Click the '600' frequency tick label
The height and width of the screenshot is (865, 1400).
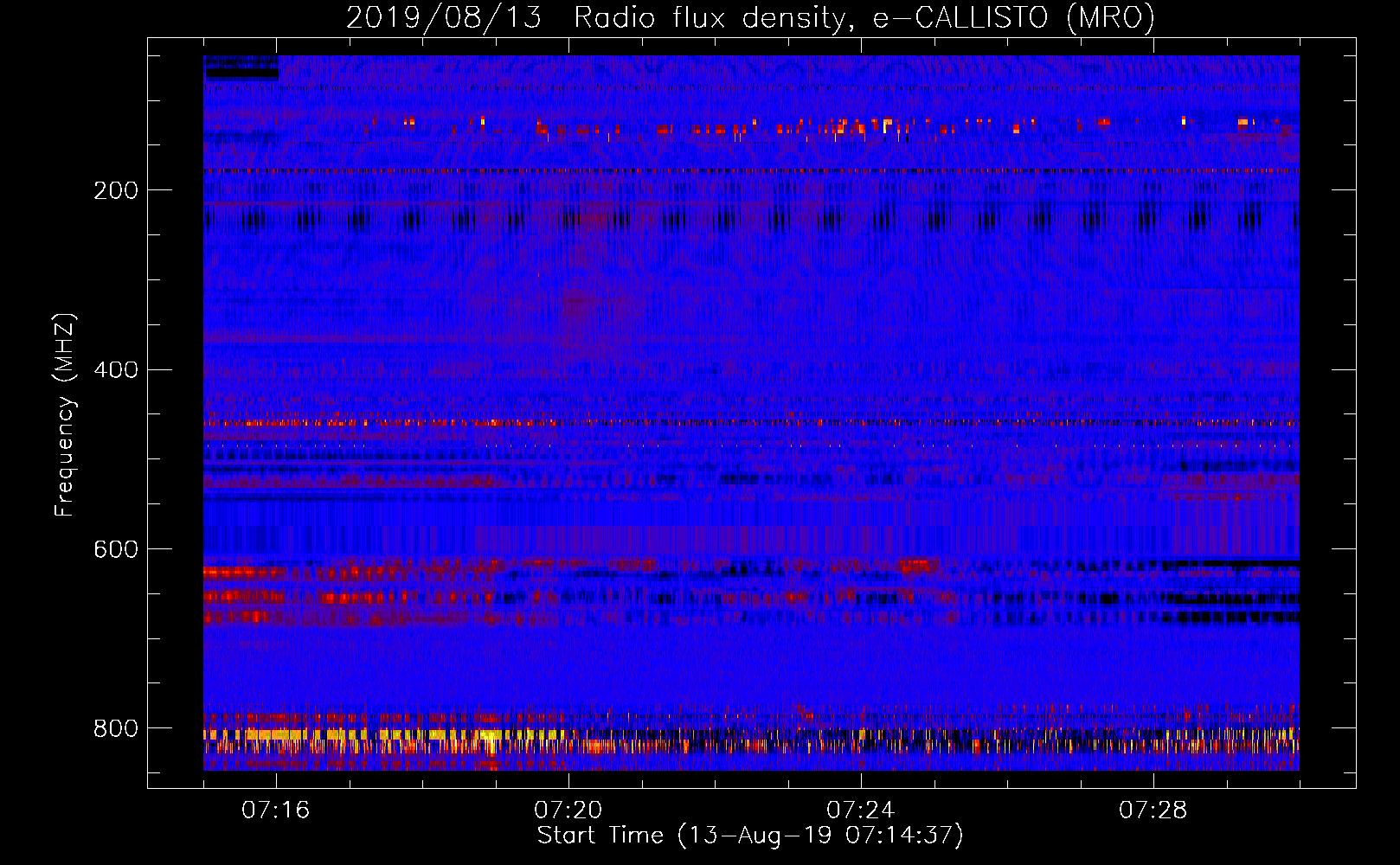(x=116, y=550)
